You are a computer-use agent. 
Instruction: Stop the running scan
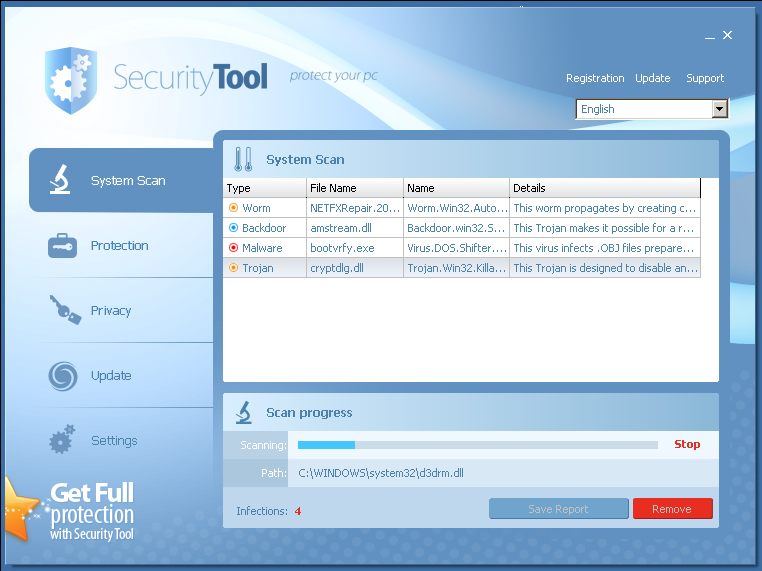click(x=687, y=444)
